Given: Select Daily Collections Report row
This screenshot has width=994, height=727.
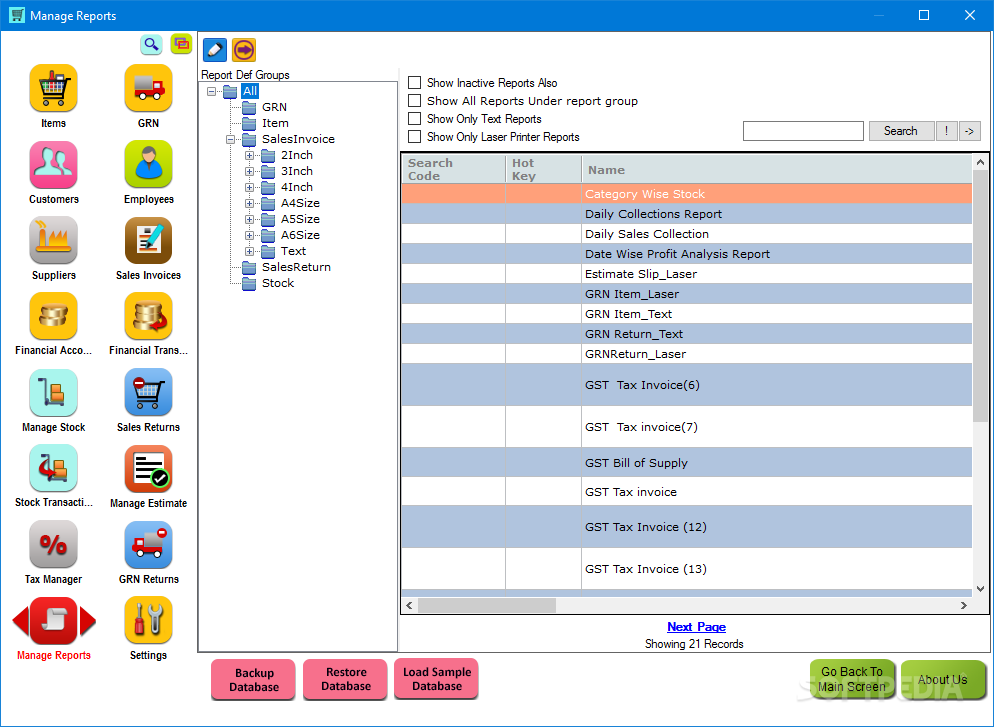Looking at the screenshot, I should [687, 214].
